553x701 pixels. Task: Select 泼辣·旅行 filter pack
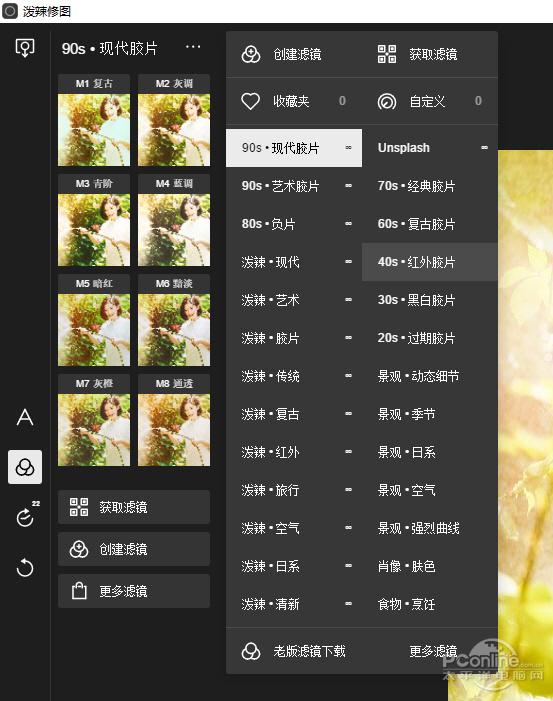coord(294,490)
